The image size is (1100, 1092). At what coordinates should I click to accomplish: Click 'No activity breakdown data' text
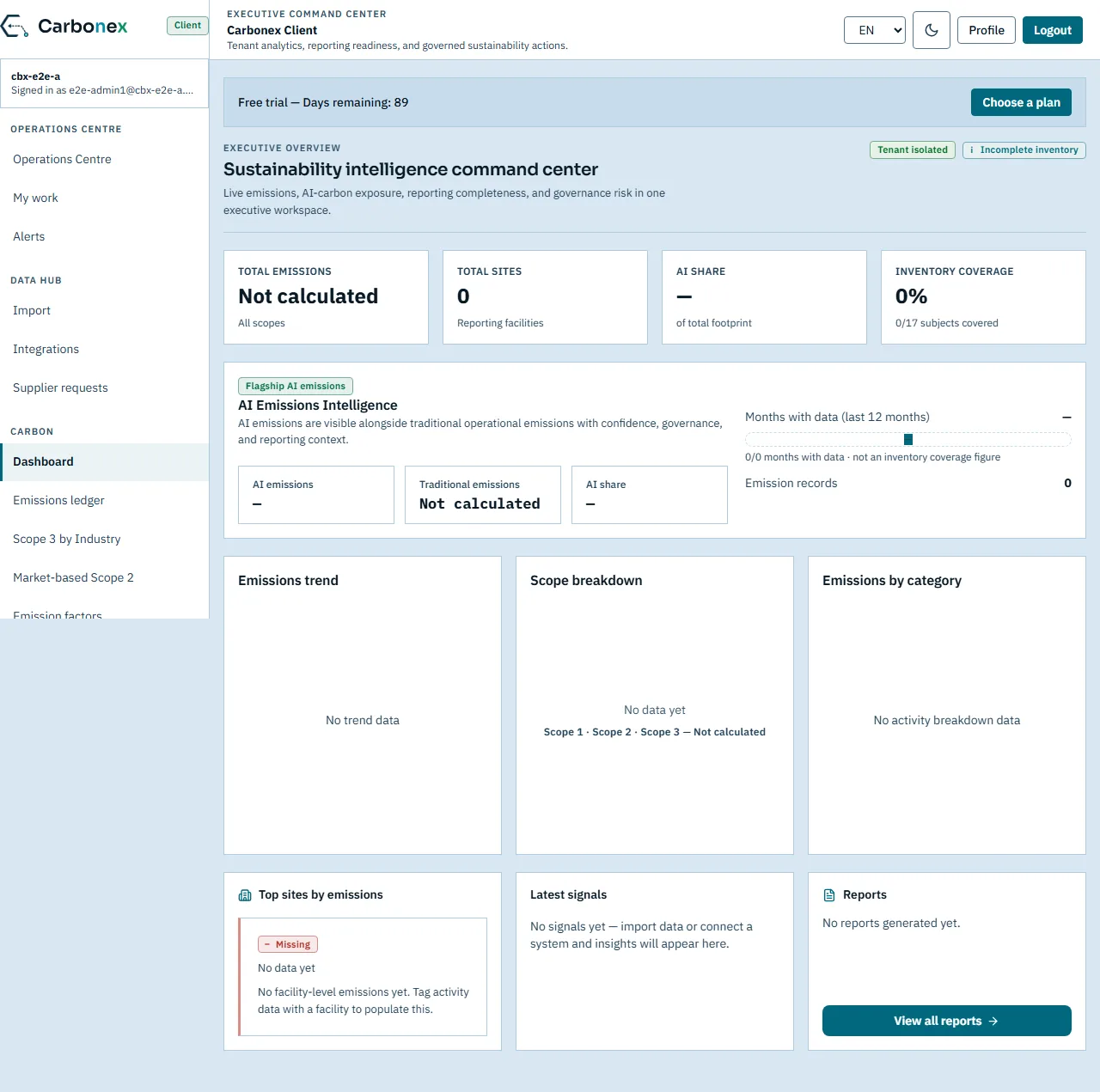(947, 720)
